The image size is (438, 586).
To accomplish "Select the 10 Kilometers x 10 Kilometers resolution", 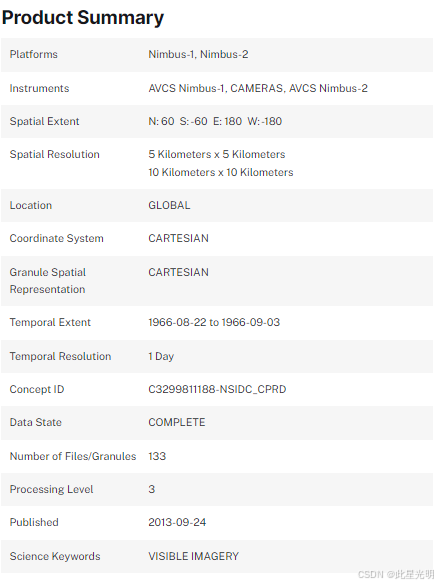I will click(221, 172).
